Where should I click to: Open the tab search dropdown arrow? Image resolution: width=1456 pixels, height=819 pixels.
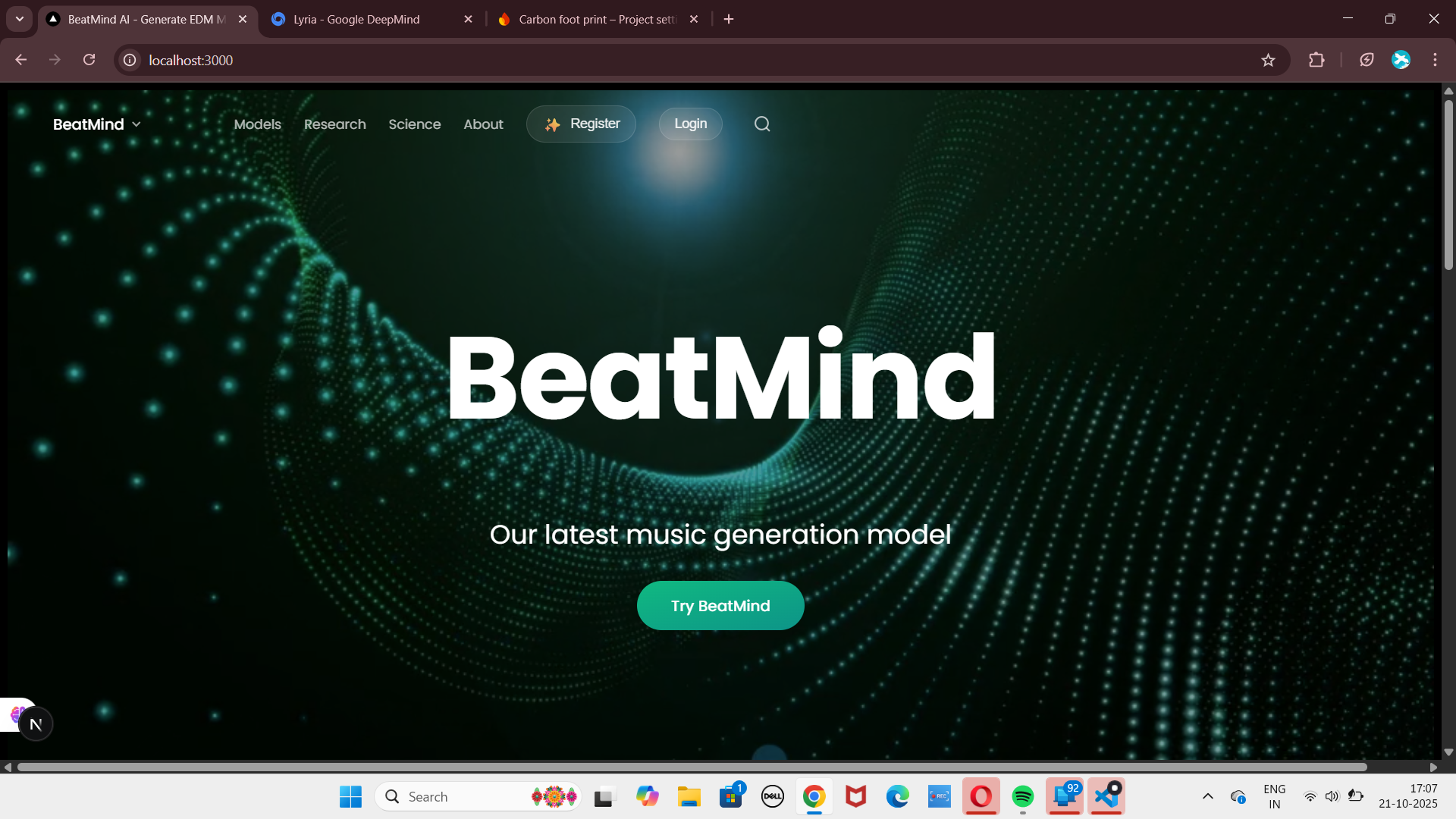[x=20, y=19]
